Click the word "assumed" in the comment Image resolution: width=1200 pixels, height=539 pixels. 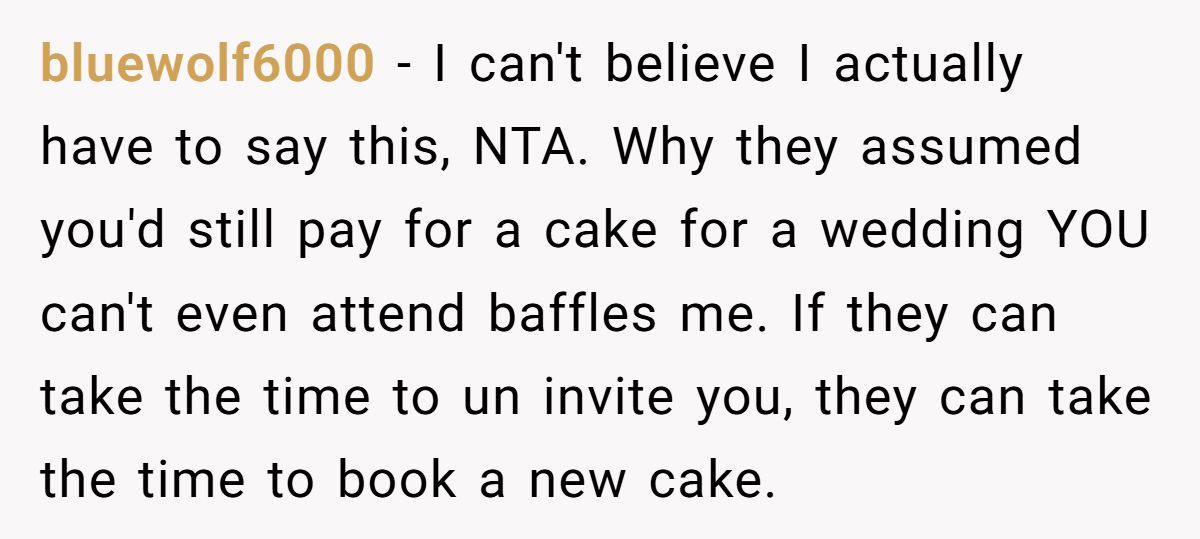coord(970,148)
